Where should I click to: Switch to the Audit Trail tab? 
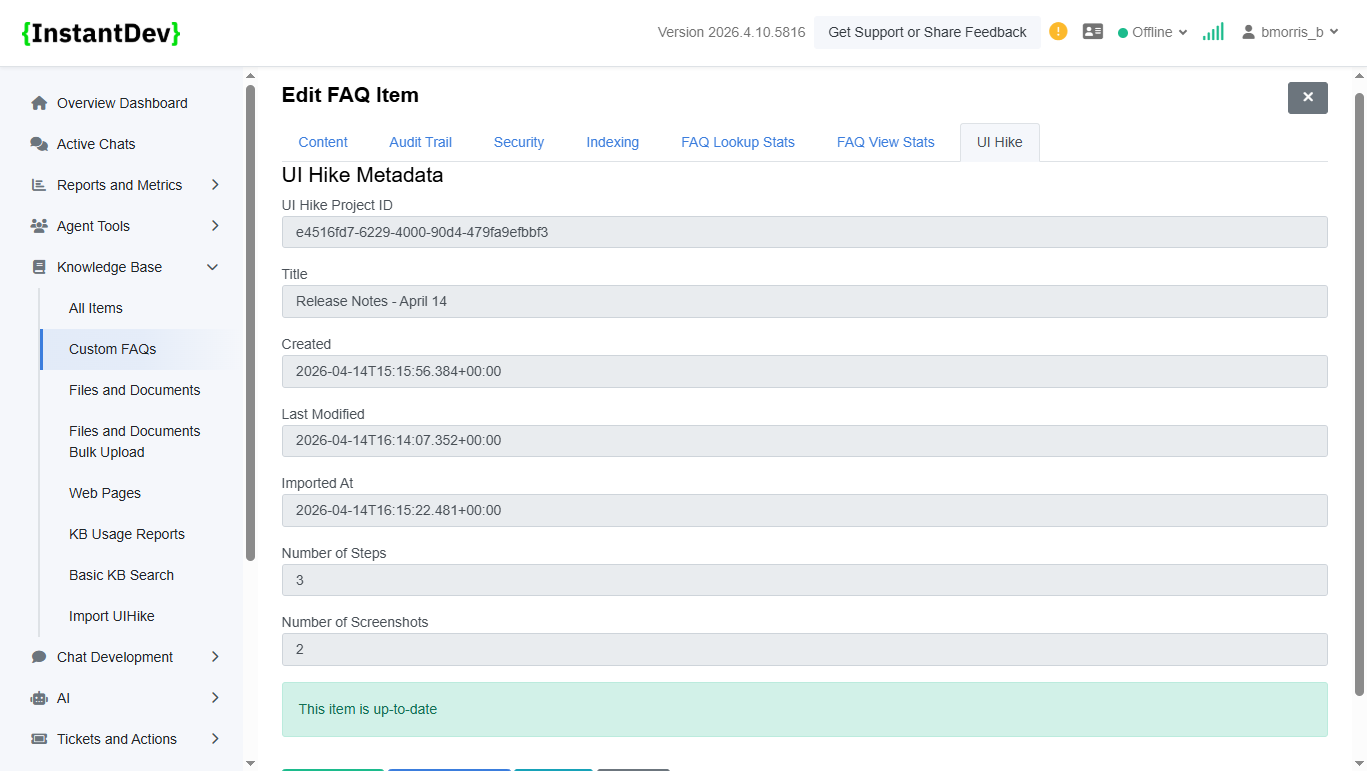(420, 141)
